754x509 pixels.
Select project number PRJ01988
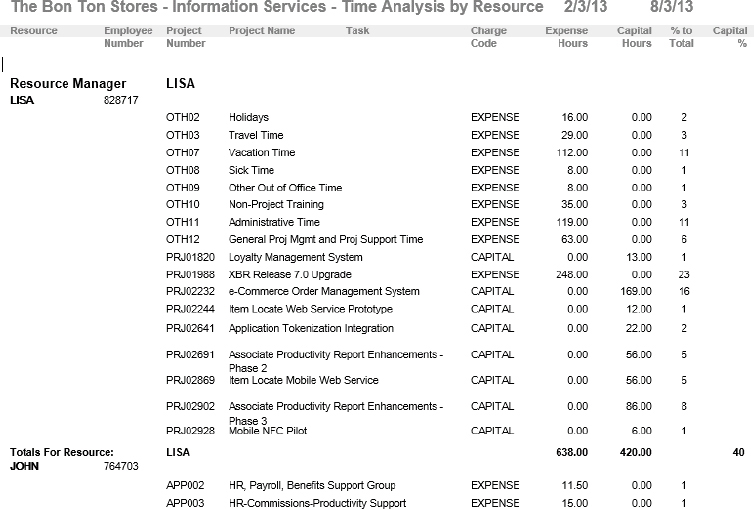click(190, 274)
